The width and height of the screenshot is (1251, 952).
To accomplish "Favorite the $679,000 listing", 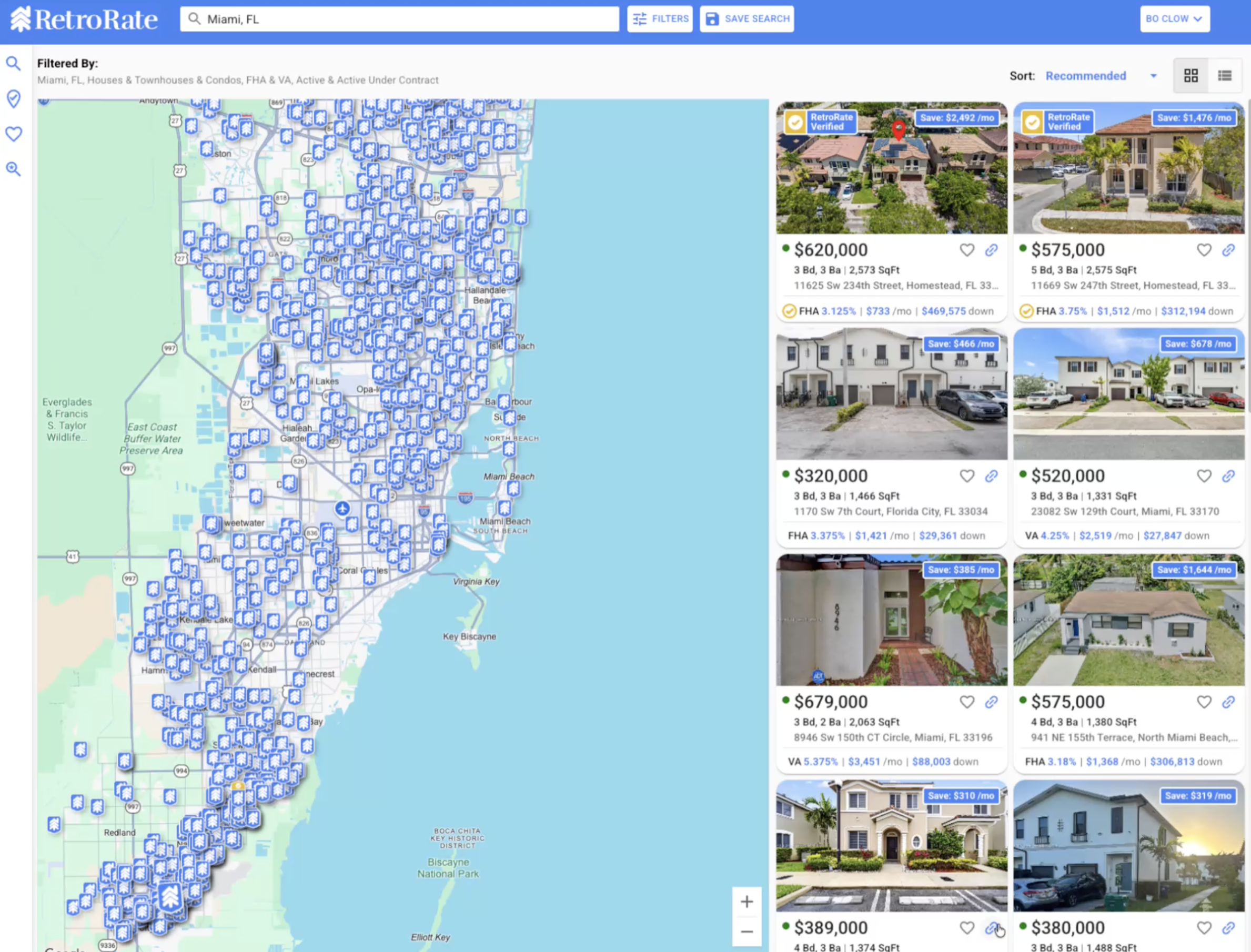I will (x=967, y=702).
